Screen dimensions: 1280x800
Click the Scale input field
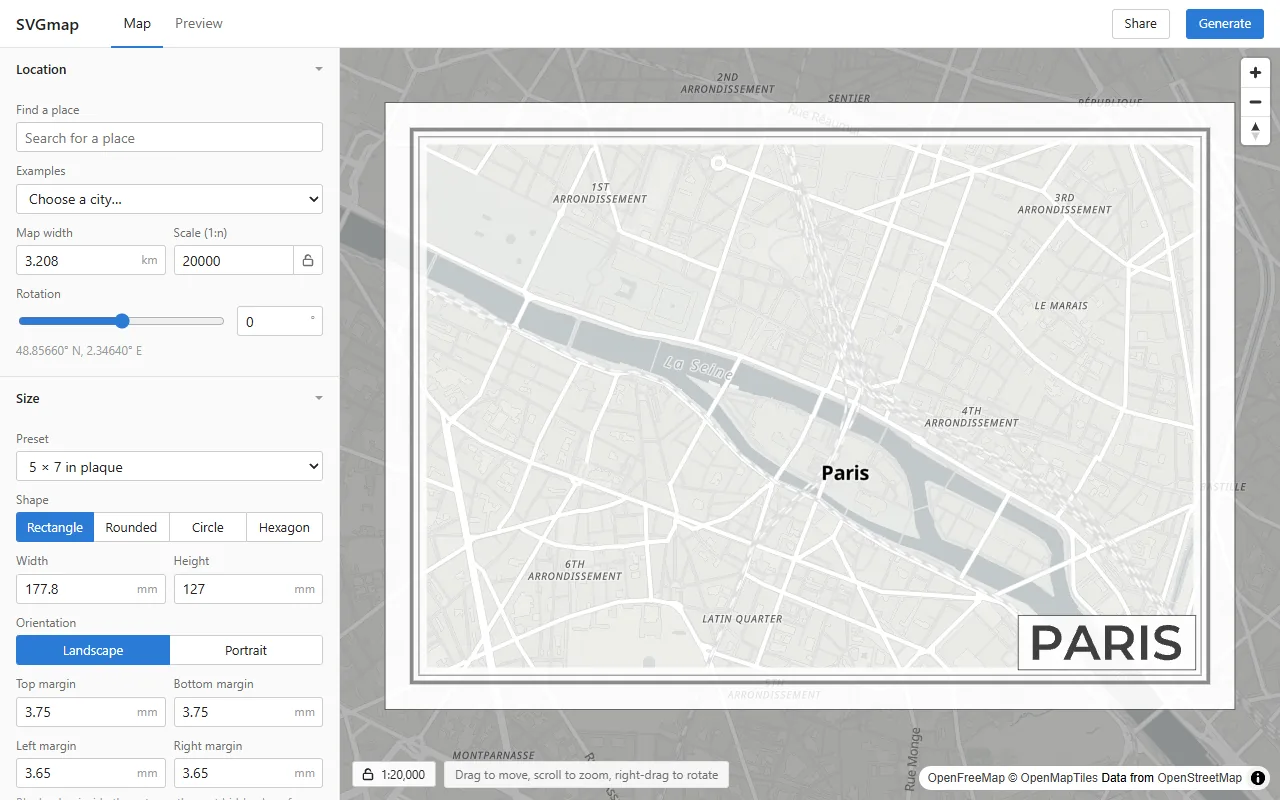[233, 261]
